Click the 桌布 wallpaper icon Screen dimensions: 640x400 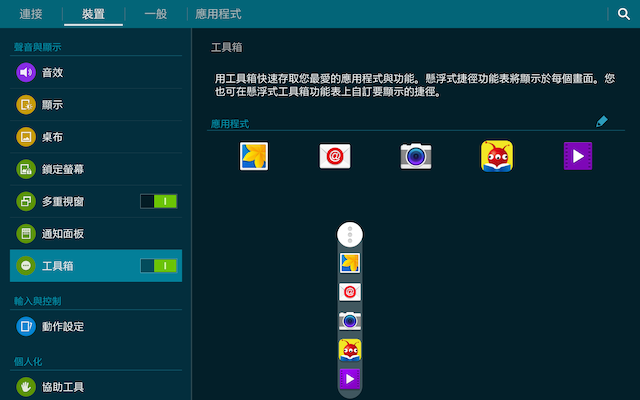(x=26, y=137)
